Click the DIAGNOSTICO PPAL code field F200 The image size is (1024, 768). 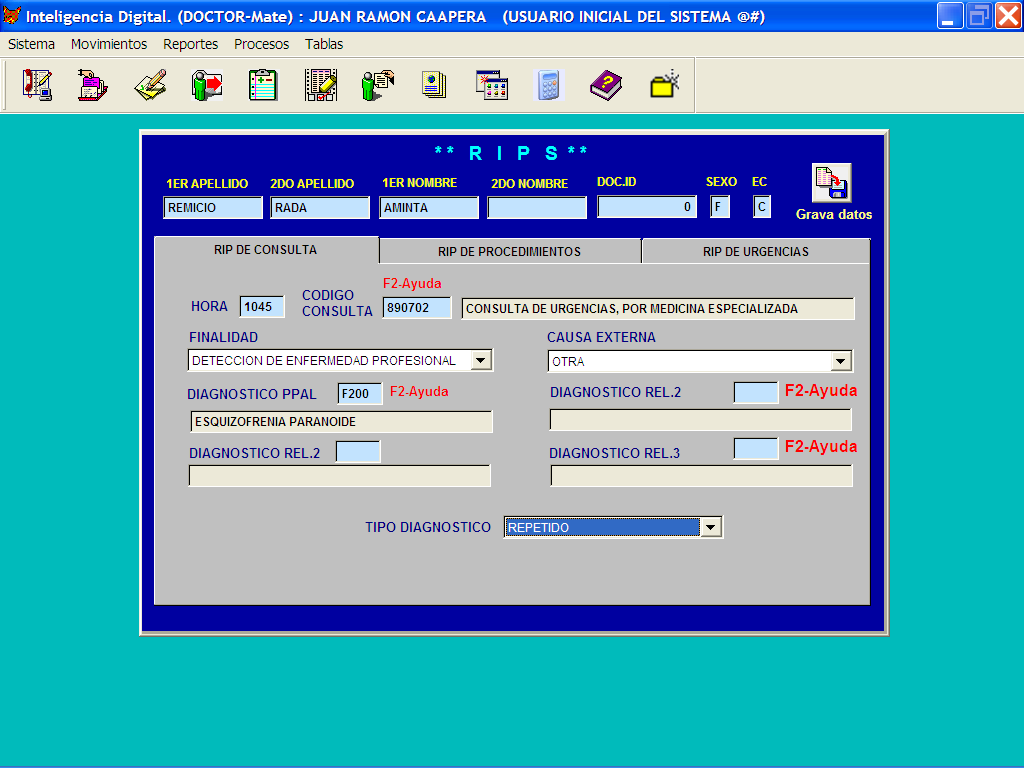click(x=360, y=394)
